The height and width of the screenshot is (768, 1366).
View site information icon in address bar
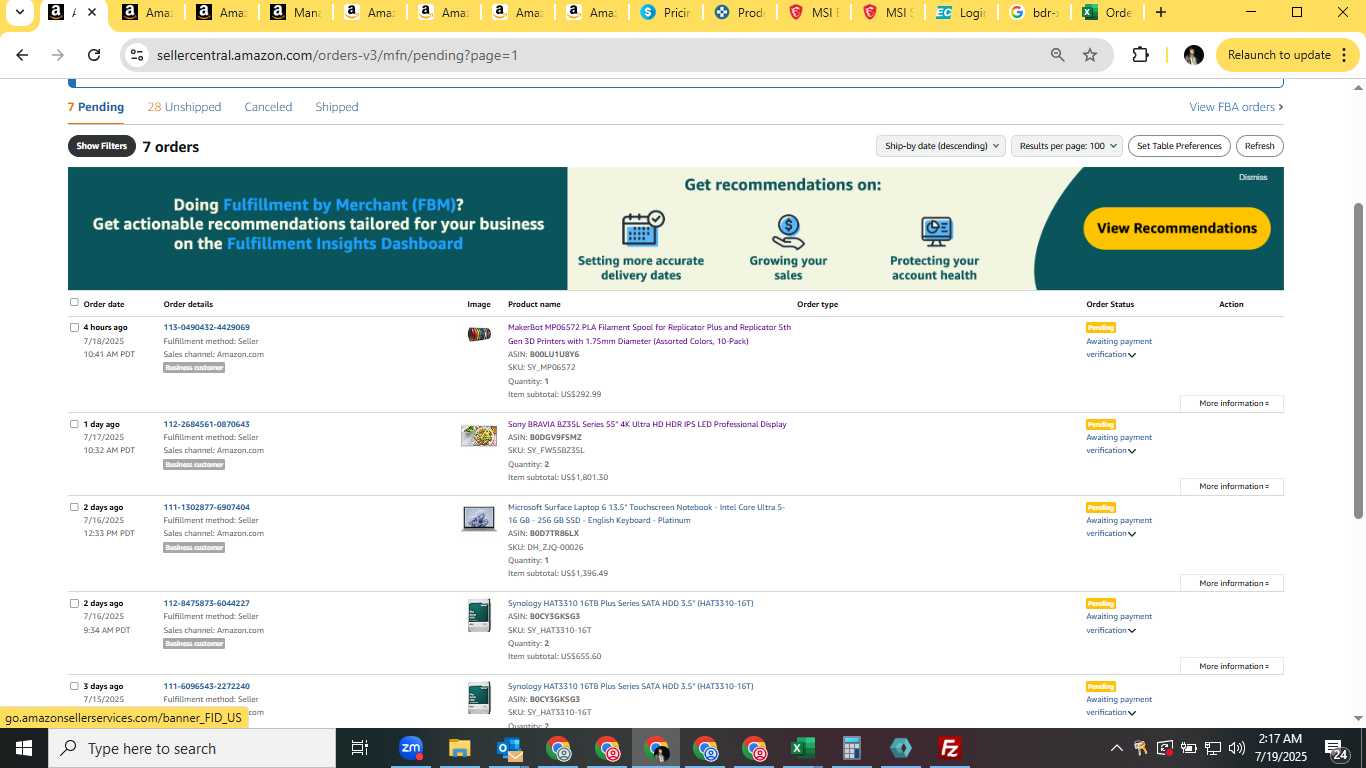click(138, 55)
